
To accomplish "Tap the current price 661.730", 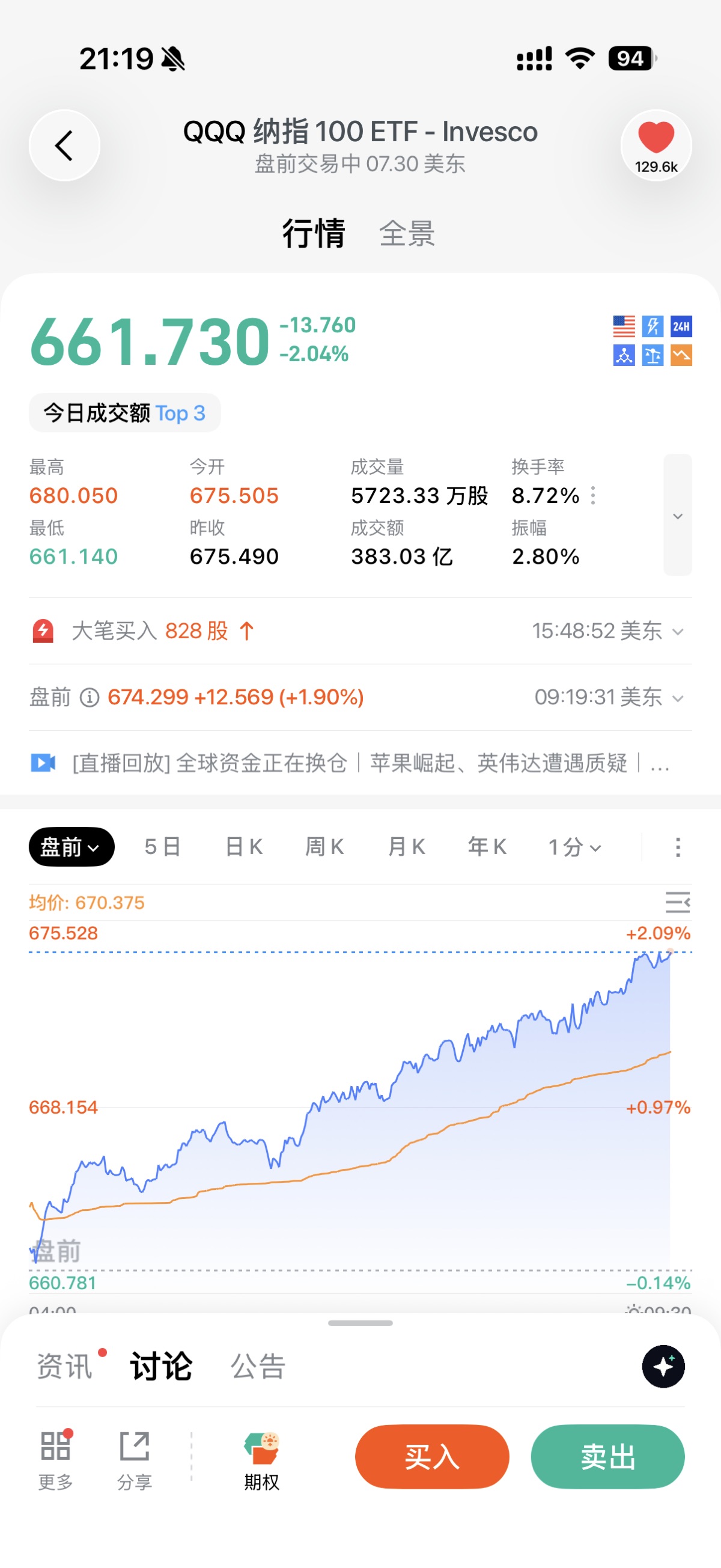I will coord(150,341).
